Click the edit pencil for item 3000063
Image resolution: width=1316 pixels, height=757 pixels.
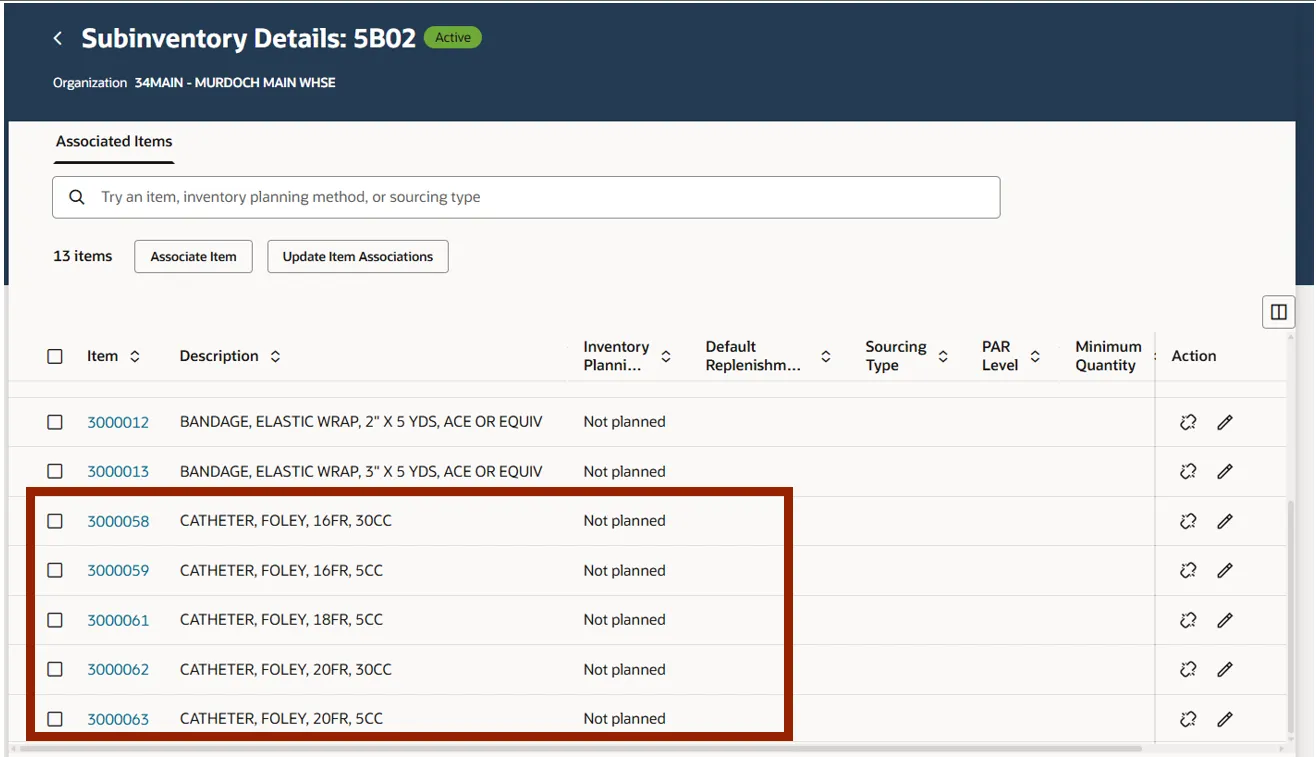[x=1225, y=718]
